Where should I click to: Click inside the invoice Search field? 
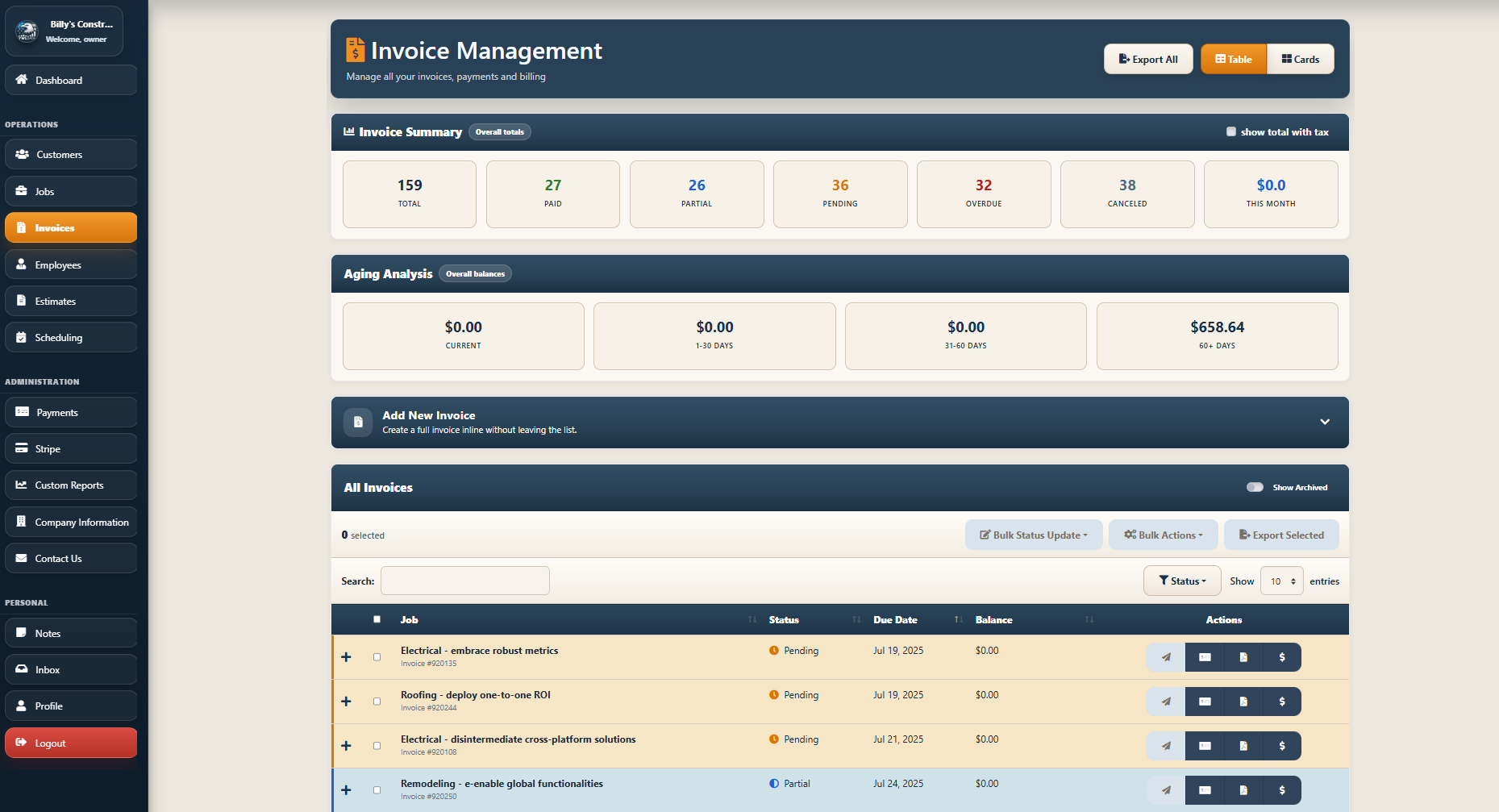[464, 580]
